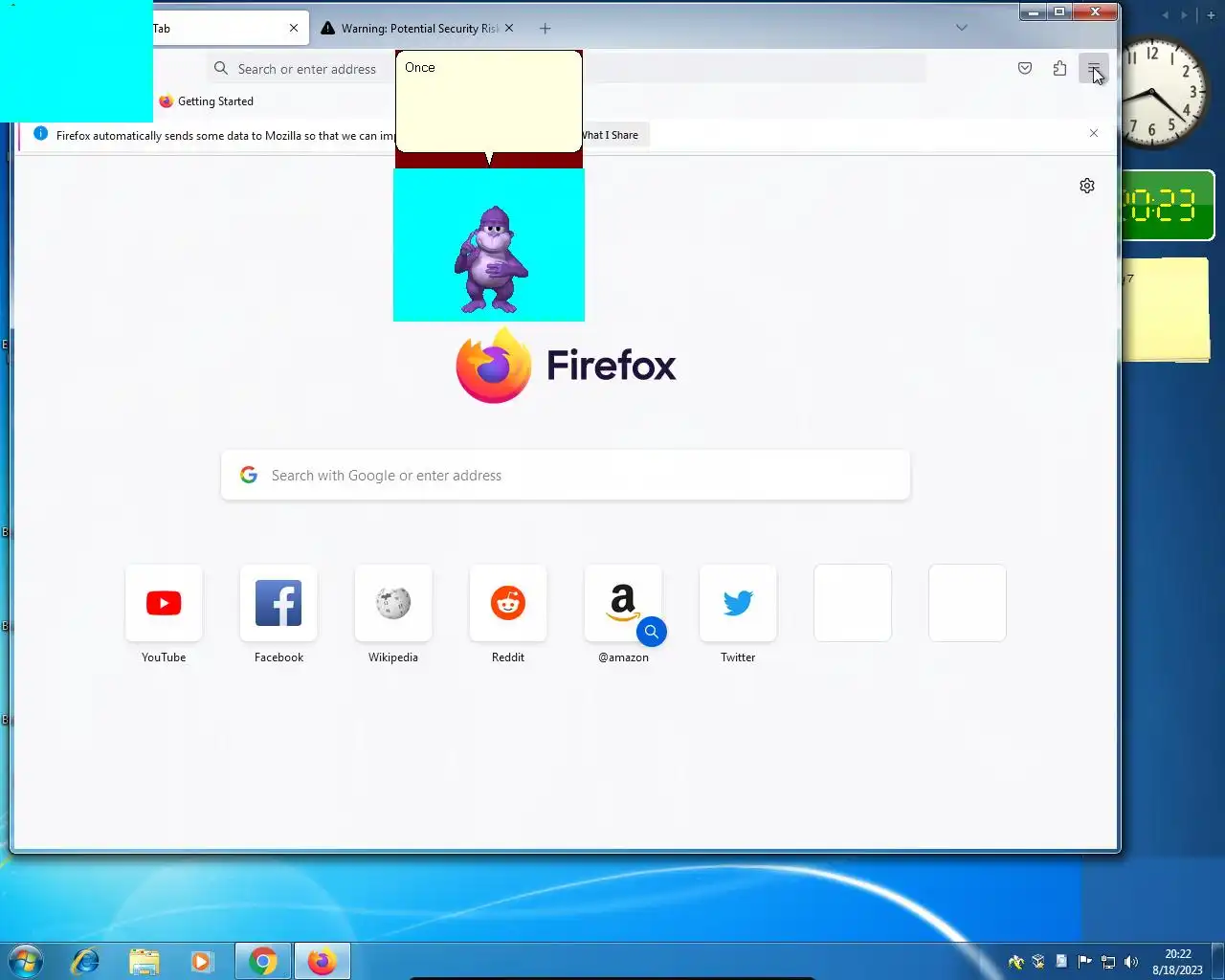Open the new tab personalize gear icon

1087,186
